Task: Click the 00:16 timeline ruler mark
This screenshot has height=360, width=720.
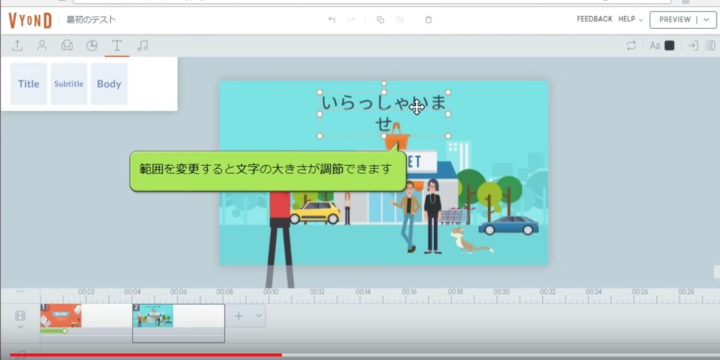Action: coord(409,292)
